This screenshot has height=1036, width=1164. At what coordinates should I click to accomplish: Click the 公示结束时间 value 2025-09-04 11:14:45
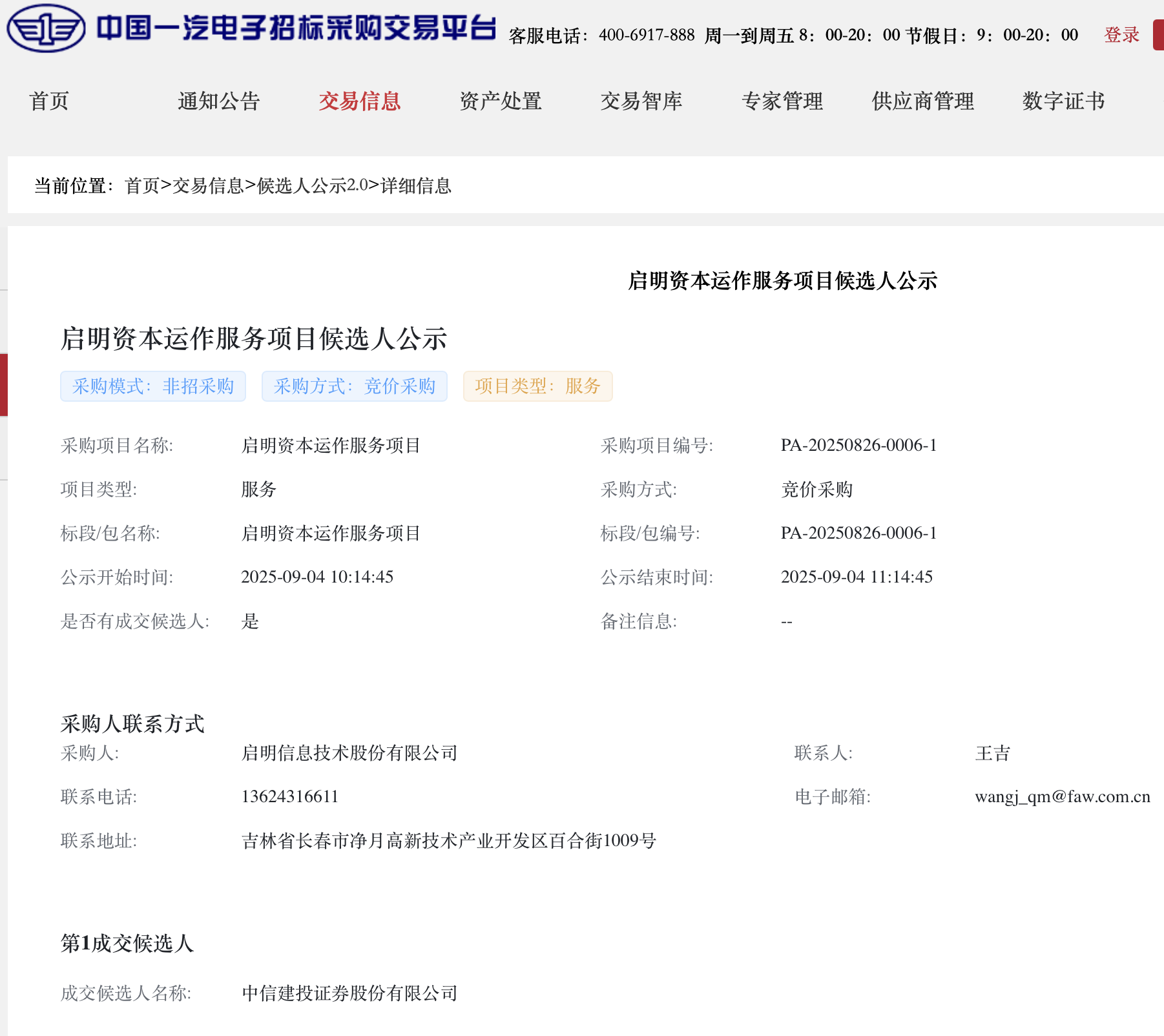(857, 577)
